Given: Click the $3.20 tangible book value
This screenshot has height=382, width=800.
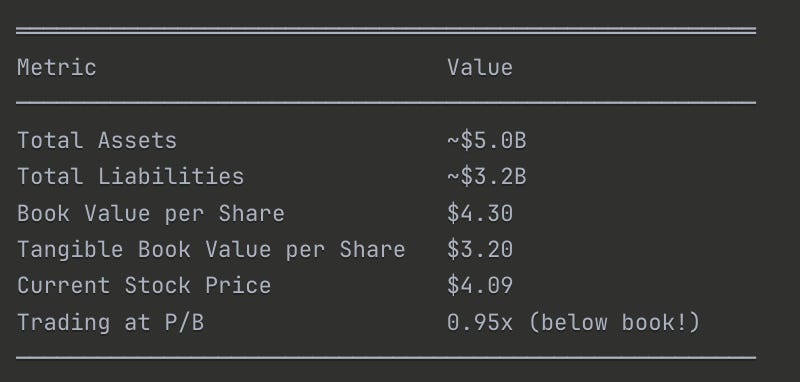Looking at the screenshot, I should pyautogui.click(x=480, y=250).
